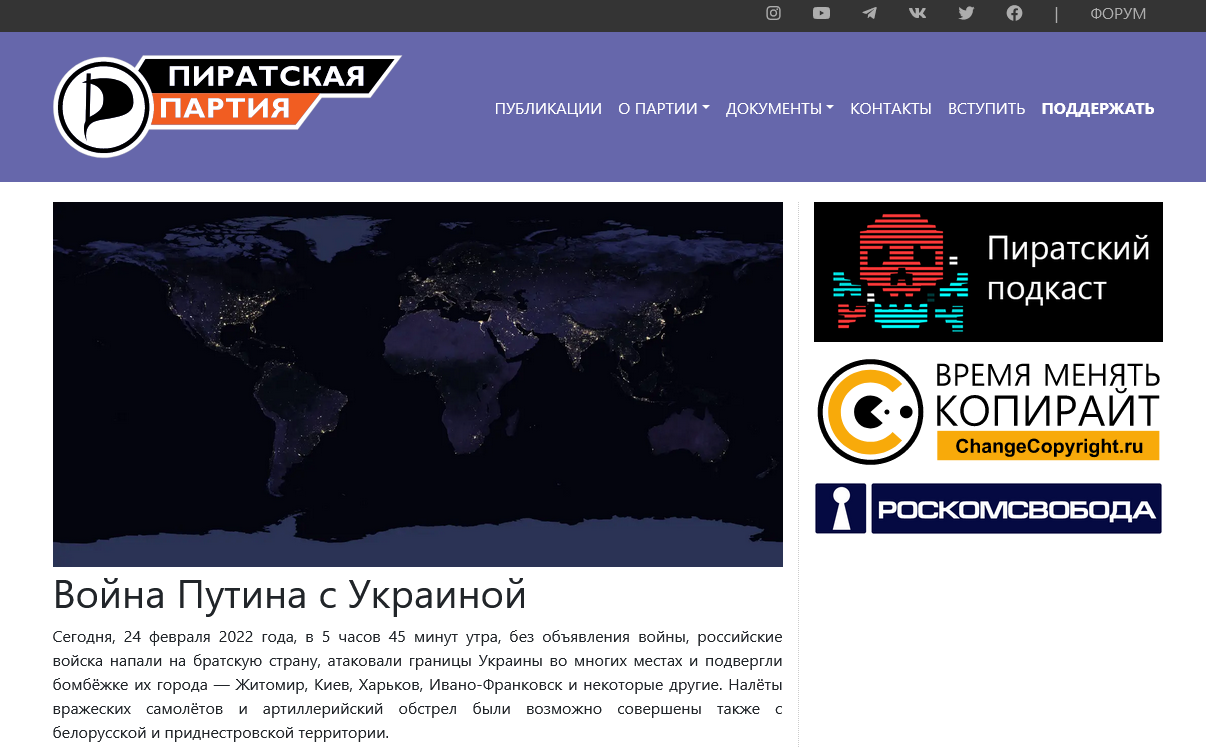Expand the «ДОКУМЕНТЫ» dropdown menu
This screenshot has width=1206, height=748.
(x=779, y=108)
